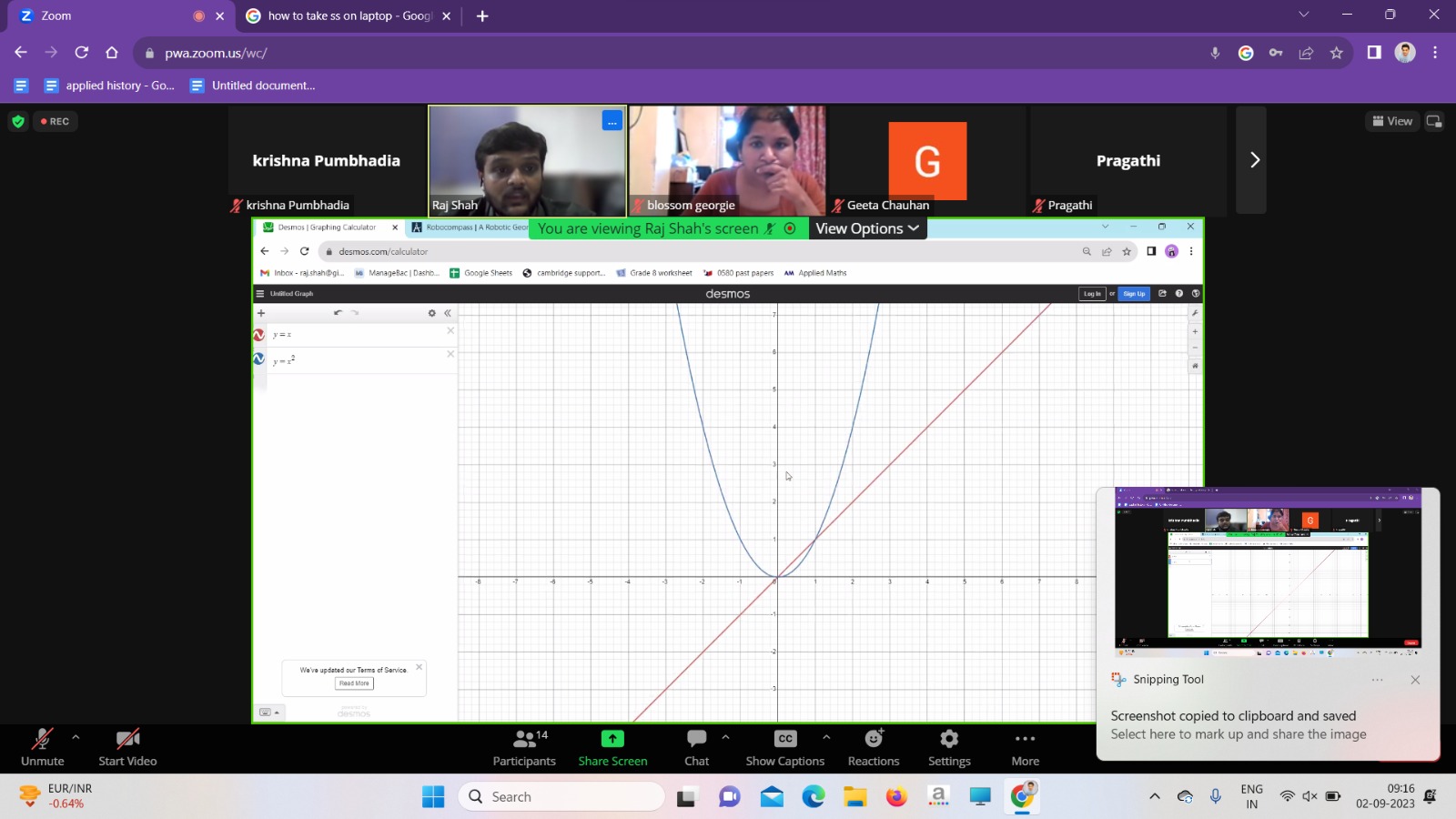Select blossom georgie video tile

tap(727, 160)
